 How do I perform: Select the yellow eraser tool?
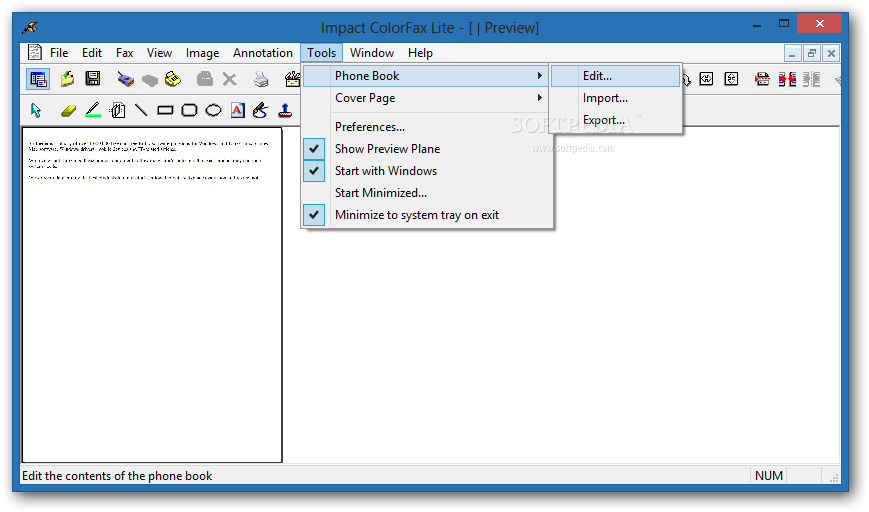68,111
